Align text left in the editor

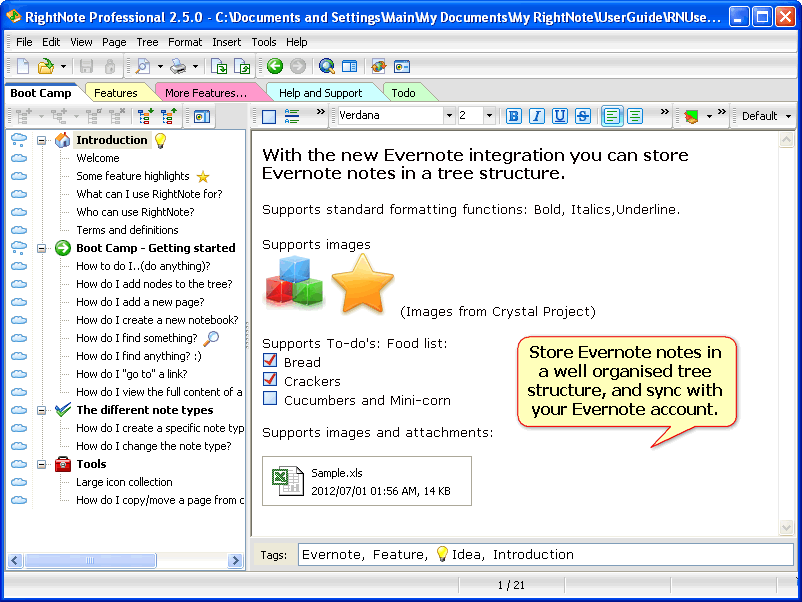point(612,116)
